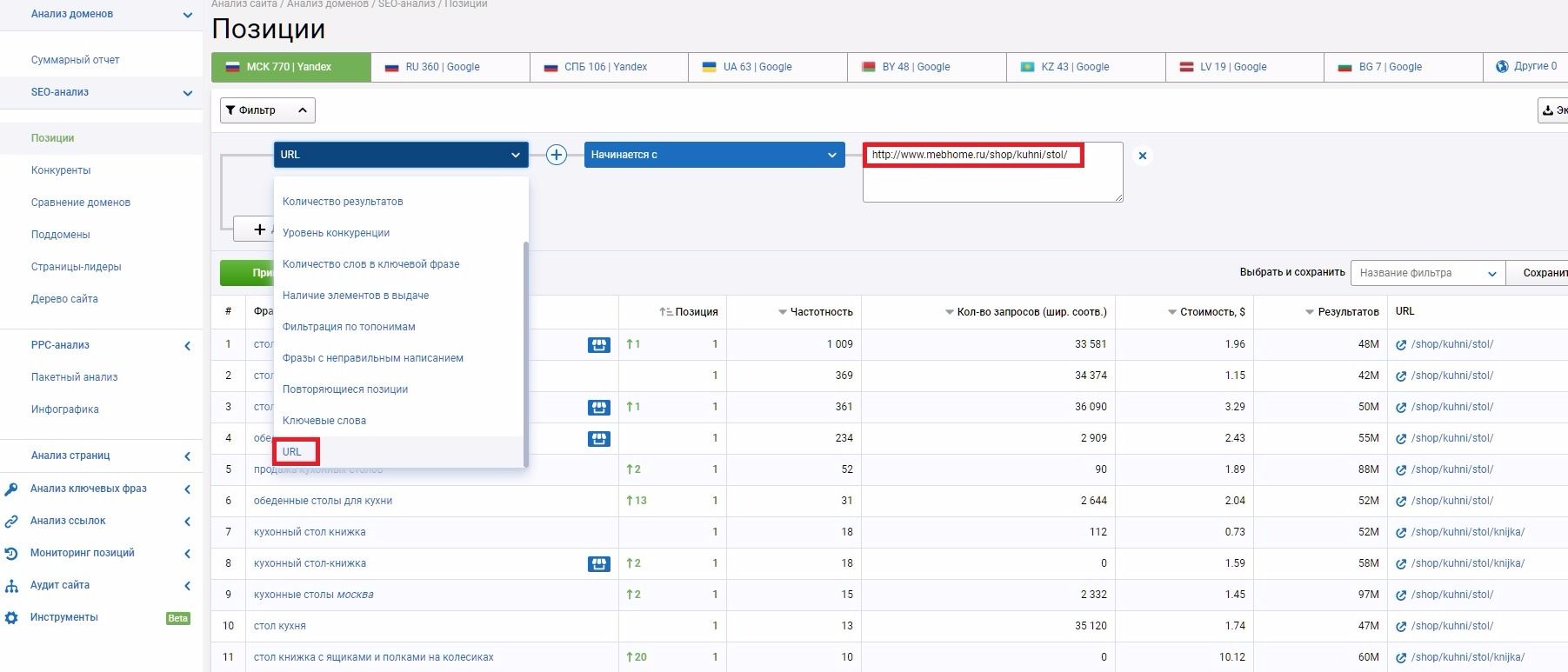Click external link icon for row 9 URL
The image size is (1568, 672).
pyautogui.click(x=1401, y=595)
